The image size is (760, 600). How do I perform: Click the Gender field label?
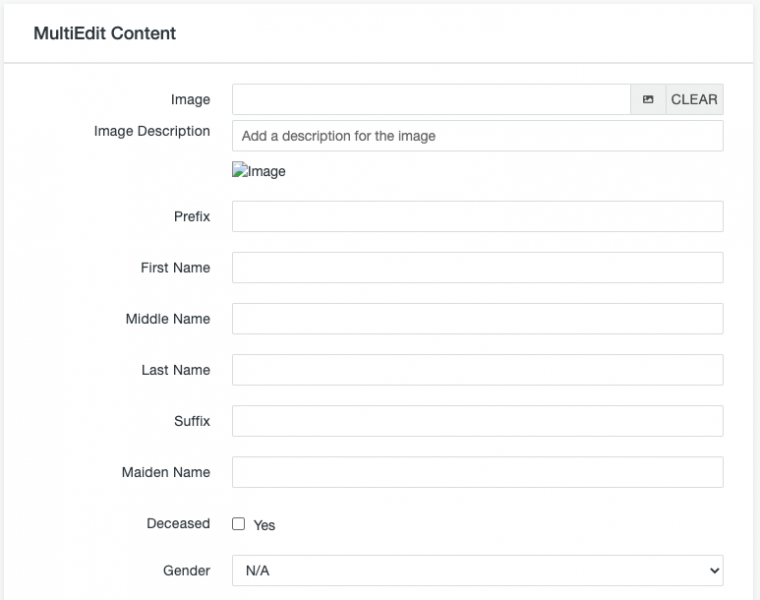click(187, 570)
